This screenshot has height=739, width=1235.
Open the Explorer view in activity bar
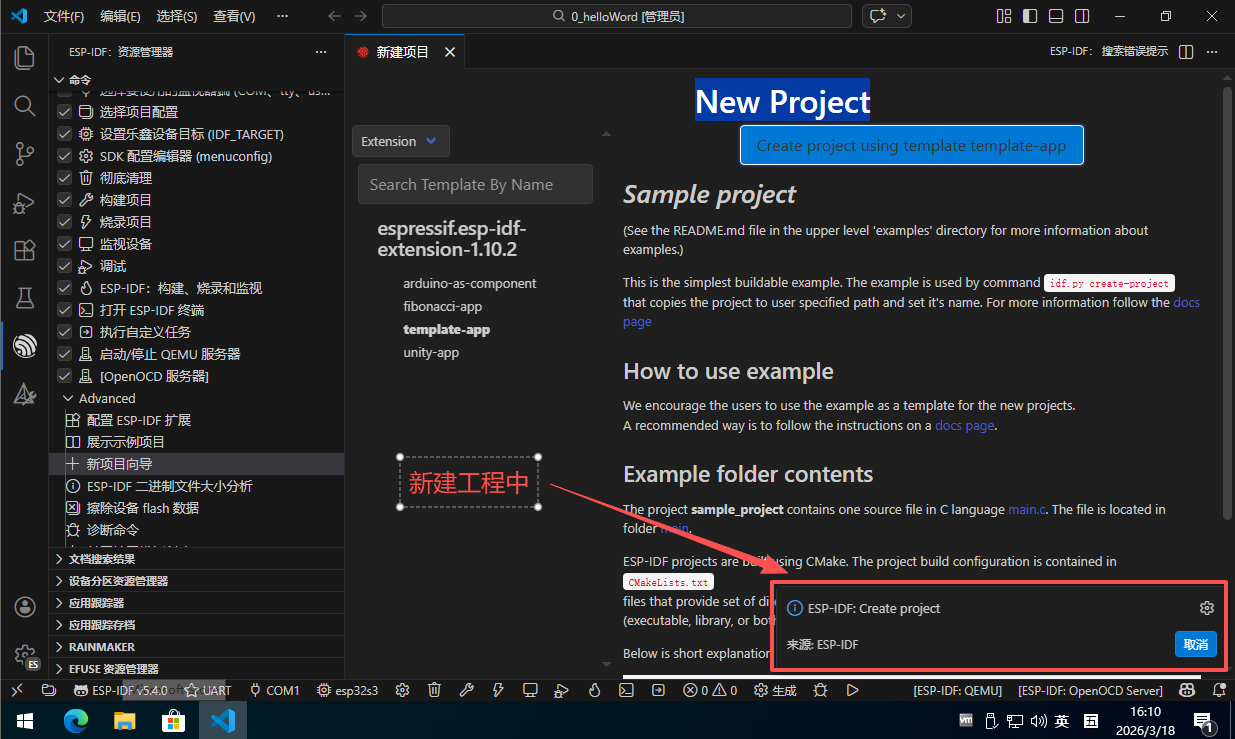[x=24, y=58]
